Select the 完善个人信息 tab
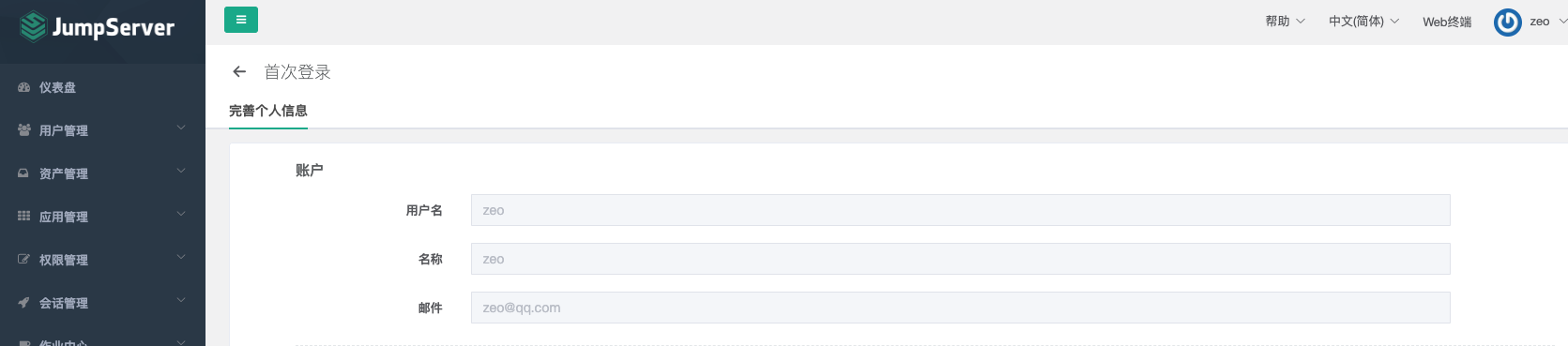 (x=268, y=111)
